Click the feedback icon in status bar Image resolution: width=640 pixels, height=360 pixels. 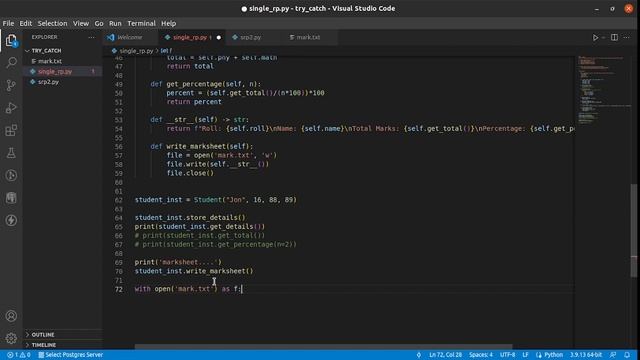(613, 355)
